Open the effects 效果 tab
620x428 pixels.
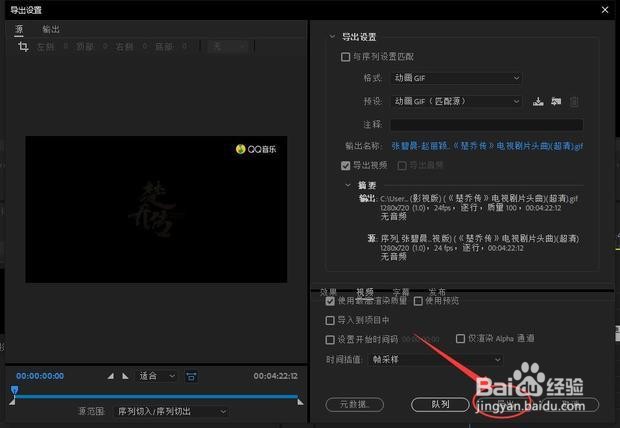tap(328, 292)
